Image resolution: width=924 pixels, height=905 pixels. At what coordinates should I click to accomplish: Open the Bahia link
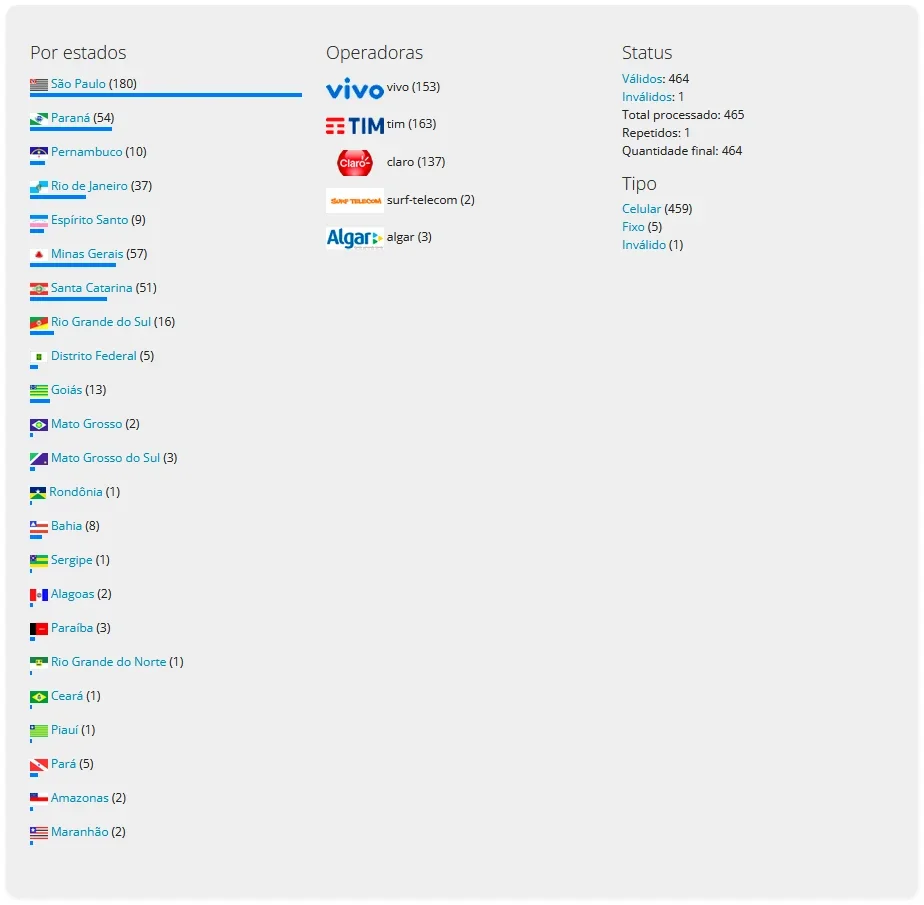tap(67, 526)
